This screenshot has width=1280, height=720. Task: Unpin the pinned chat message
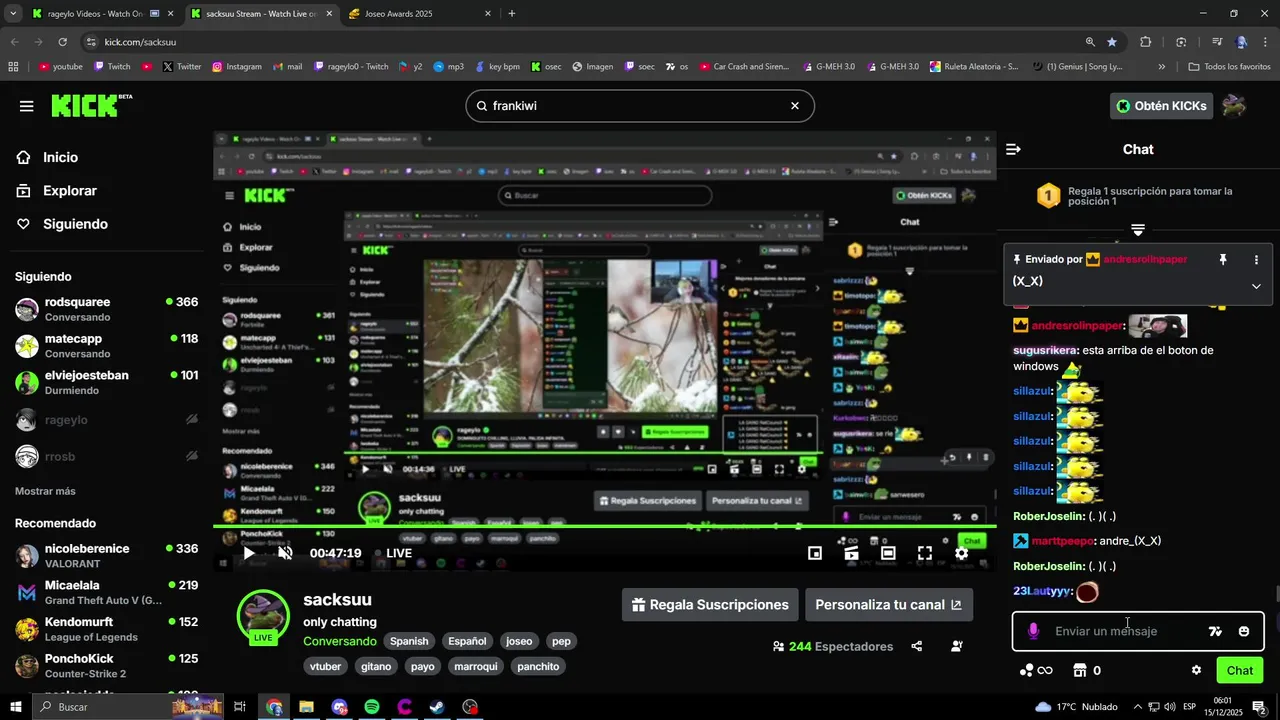click(1222, 259)
